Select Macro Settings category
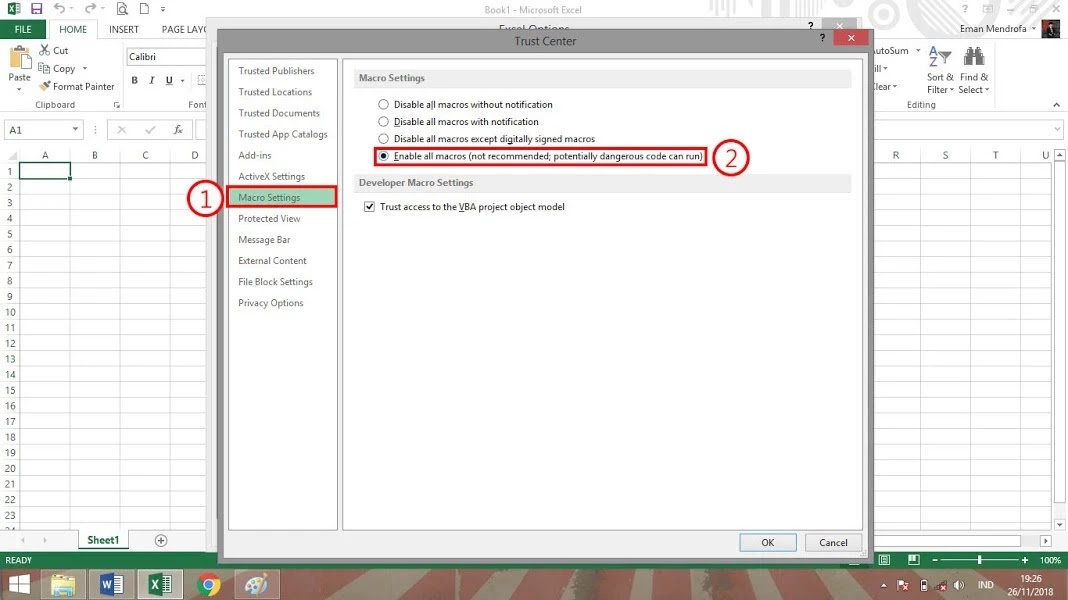The height and width of the screenshot is (600, 1068). [283, 198]
